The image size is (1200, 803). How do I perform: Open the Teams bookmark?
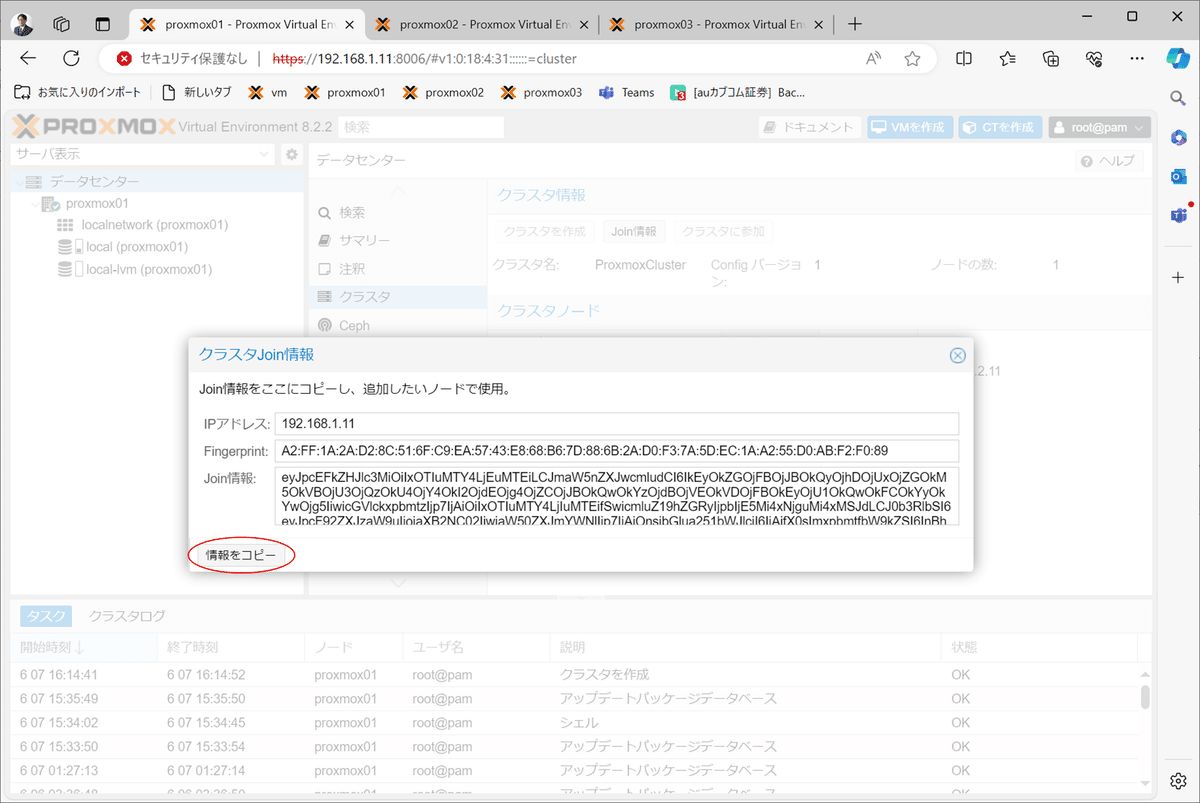pos(626,92)
